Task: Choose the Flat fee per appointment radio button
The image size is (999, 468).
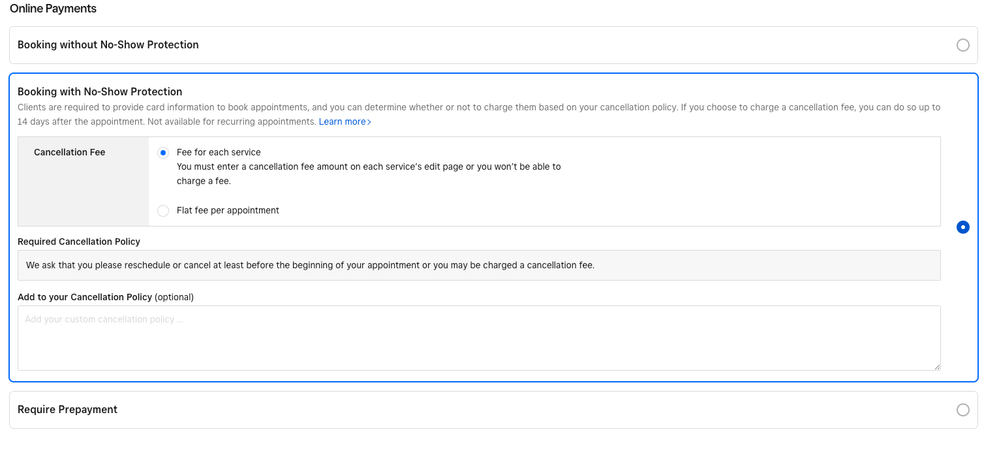Action: coord(163,211)
